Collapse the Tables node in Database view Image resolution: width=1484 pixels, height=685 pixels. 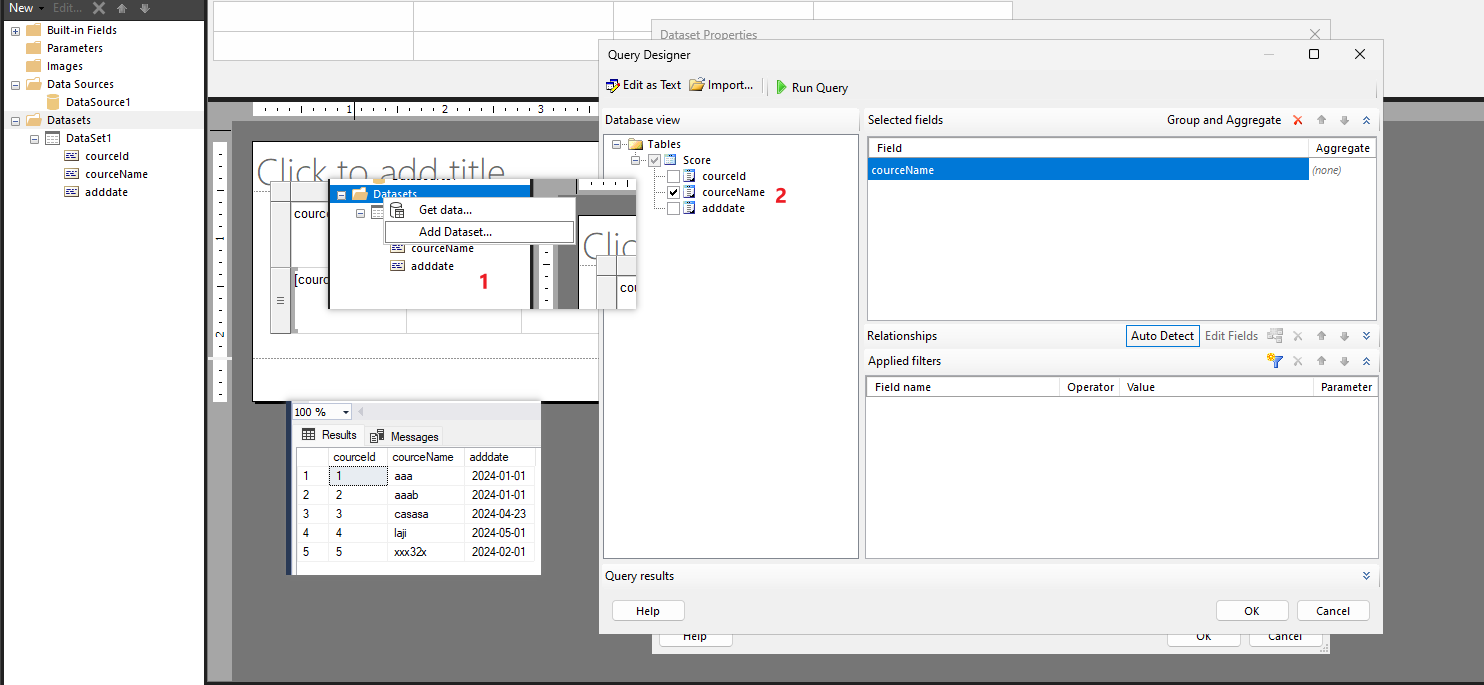(617, 144)
